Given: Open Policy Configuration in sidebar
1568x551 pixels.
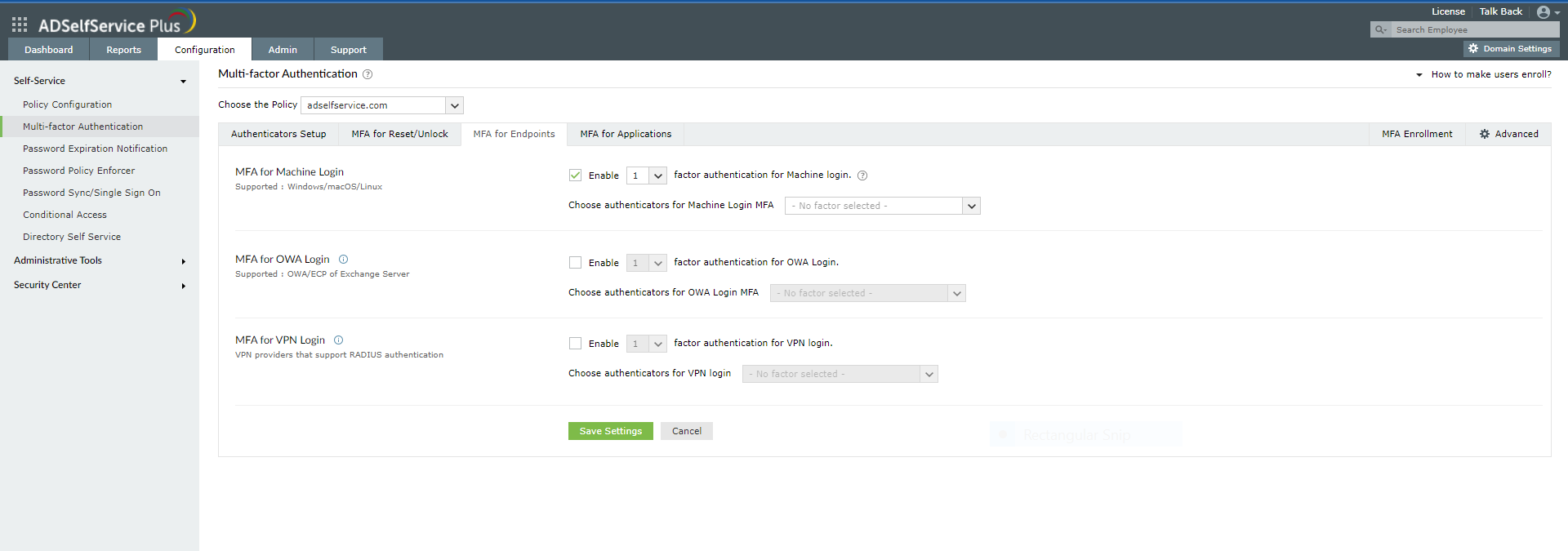Looking at the screenshot, I should 68,104.
